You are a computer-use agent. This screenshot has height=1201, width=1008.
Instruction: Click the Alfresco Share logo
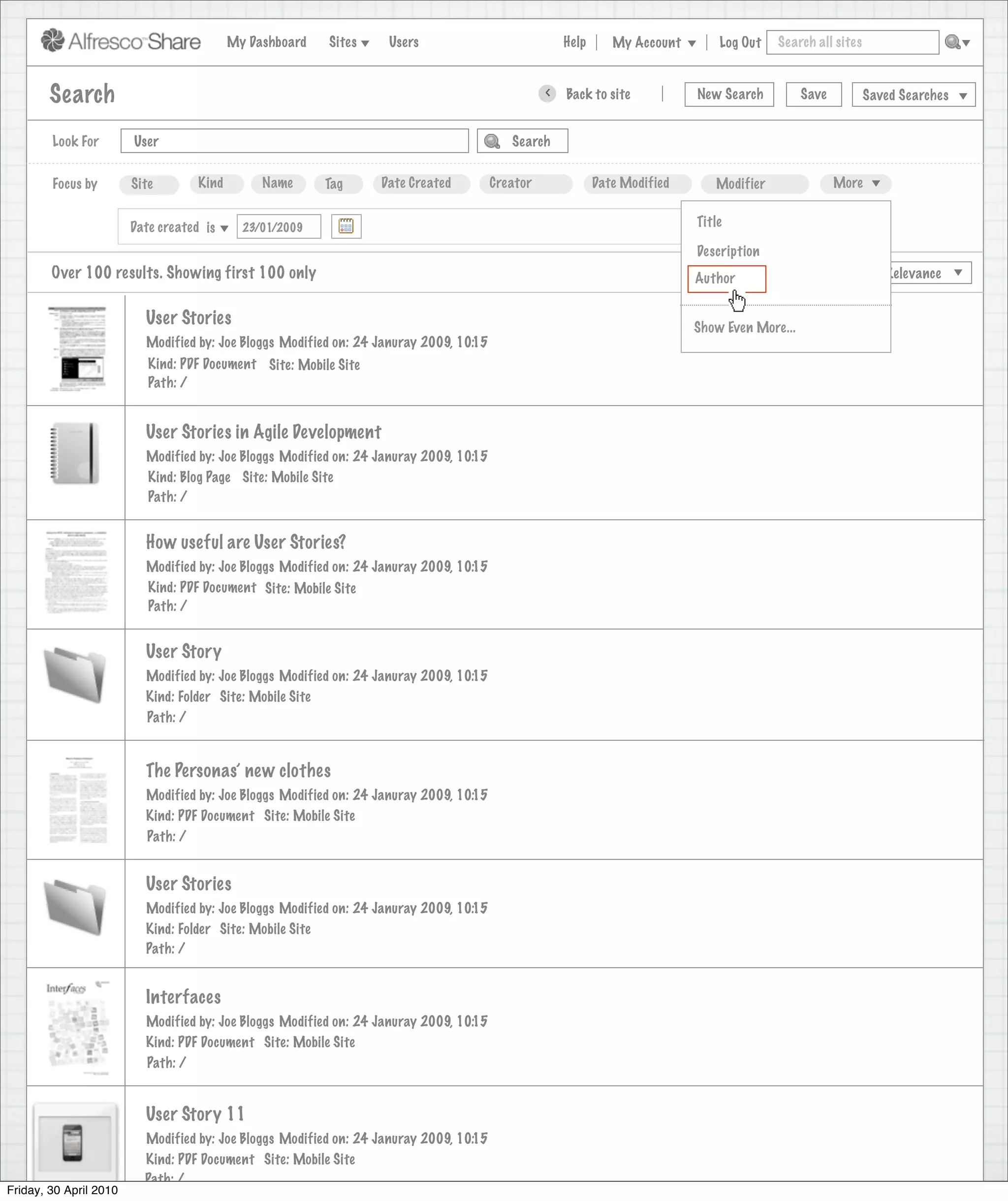point(121,41)
